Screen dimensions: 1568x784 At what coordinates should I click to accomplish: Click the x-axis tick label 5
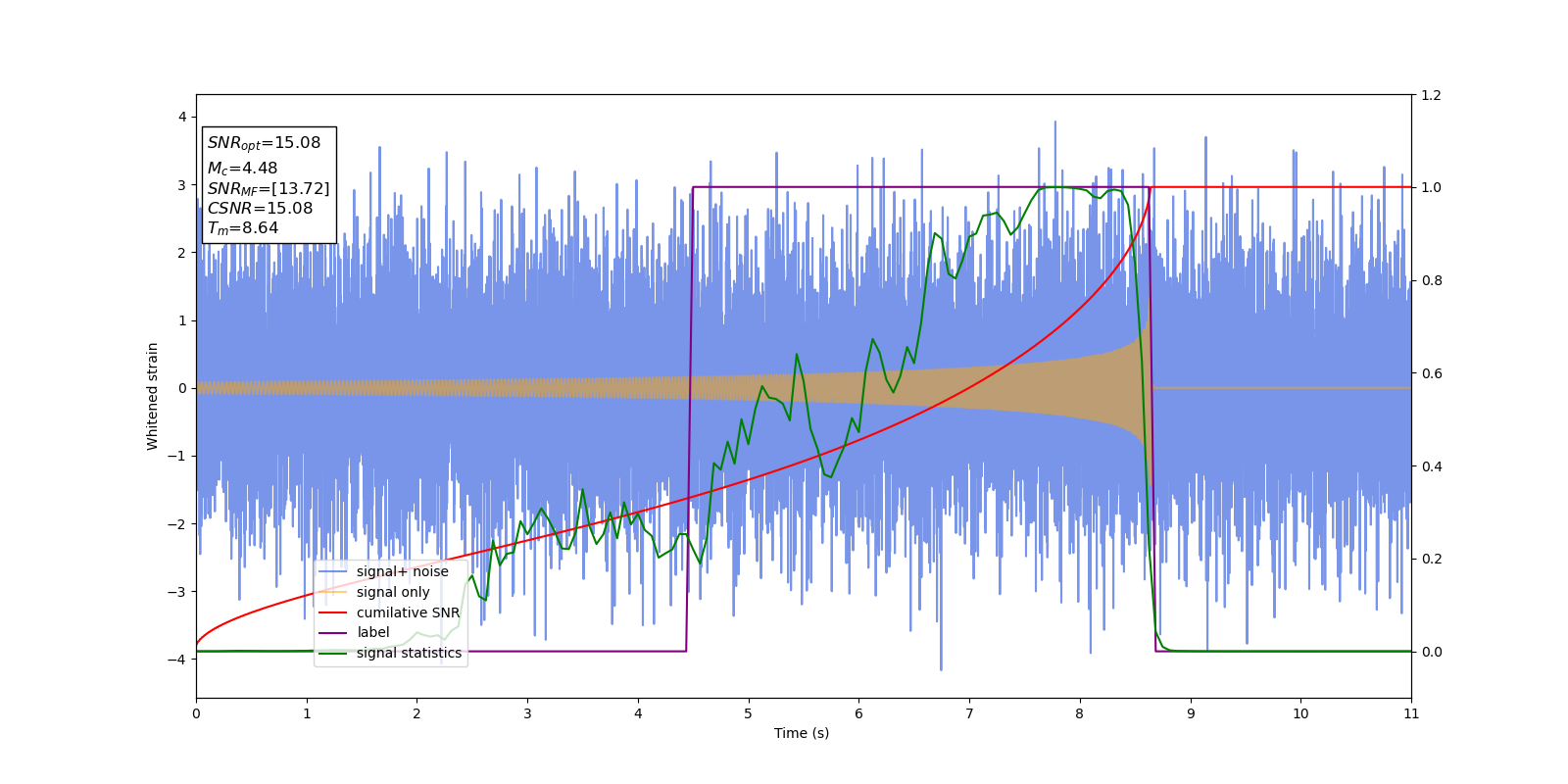coord(749,713)
